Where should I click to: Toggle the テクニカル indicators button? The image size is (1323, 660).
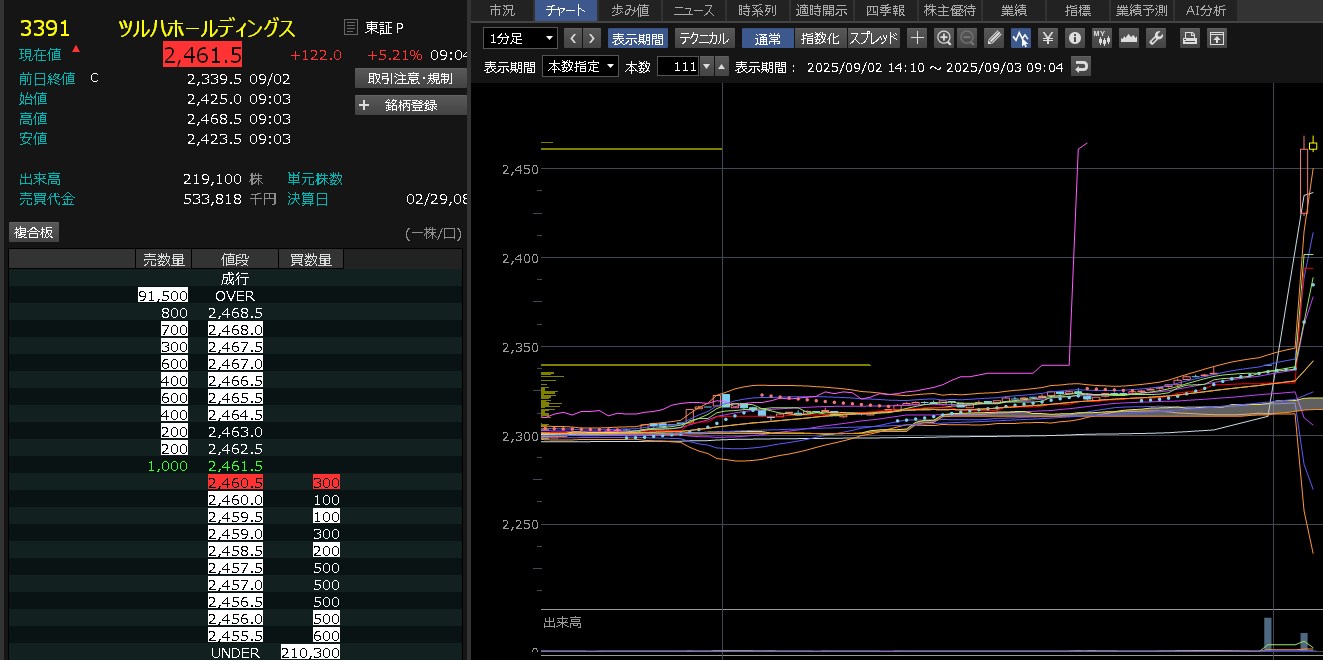click(704, 38)
